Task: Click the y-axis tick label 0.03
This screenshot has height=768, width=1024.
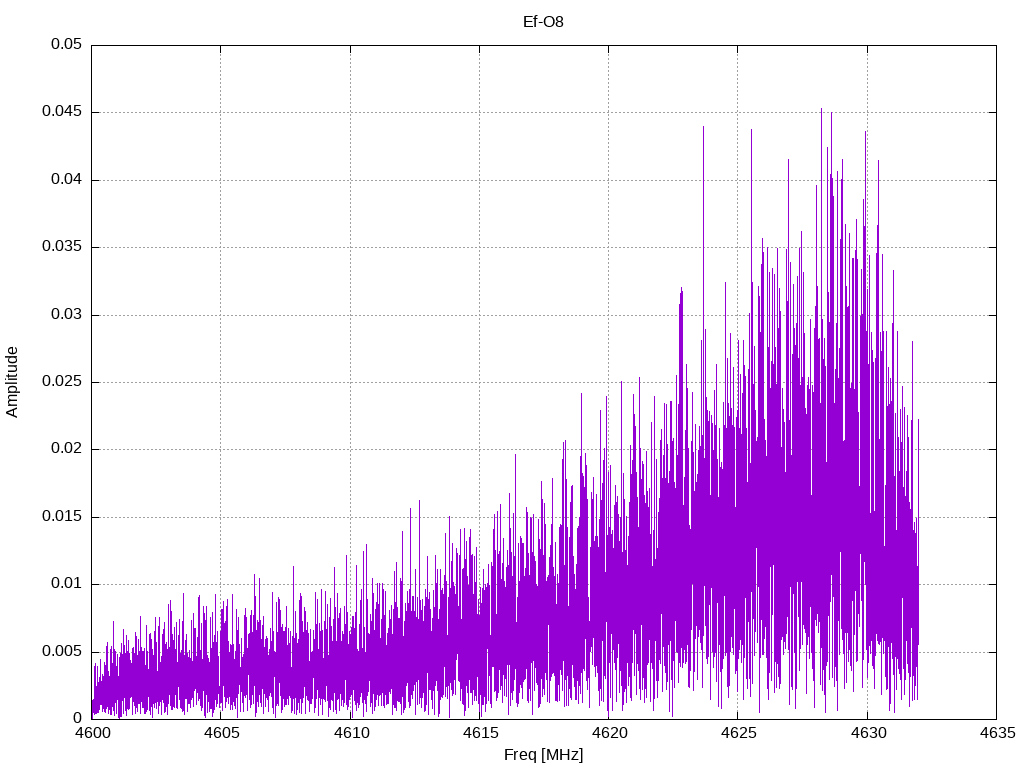Action: [67, 314]
